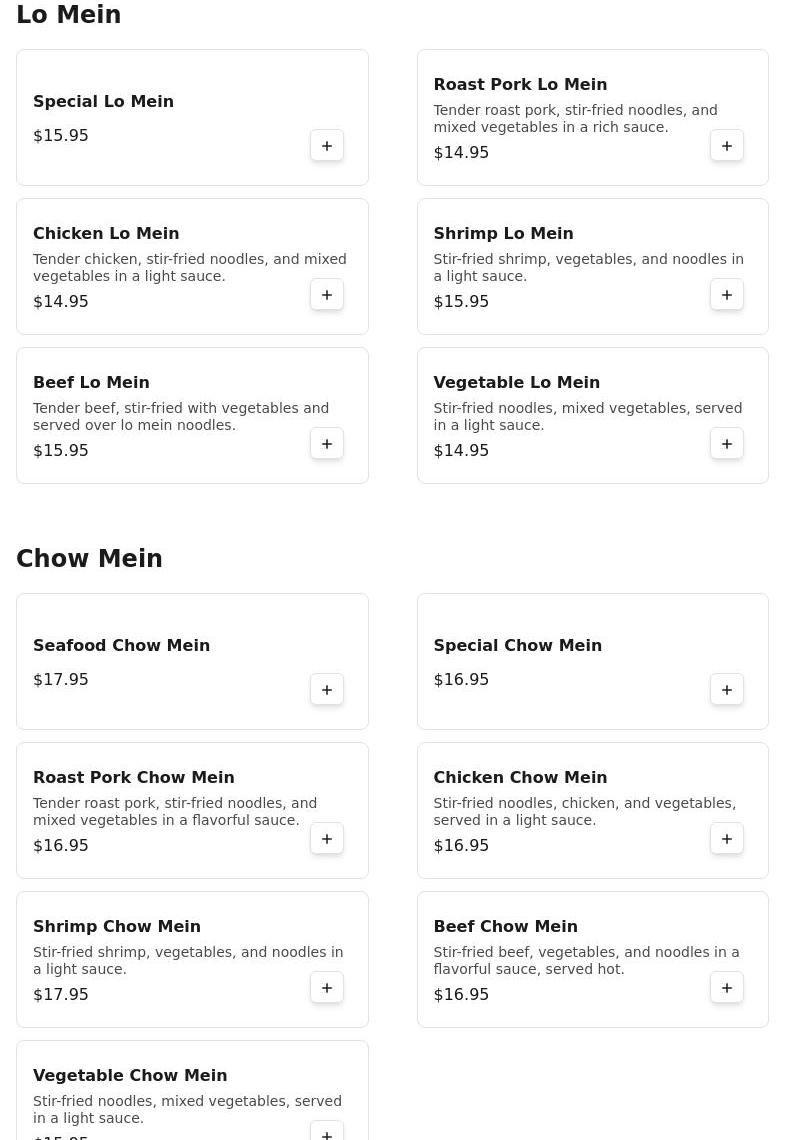Add Chicken Chow Mein using plus button

click(x=727, y=839)
